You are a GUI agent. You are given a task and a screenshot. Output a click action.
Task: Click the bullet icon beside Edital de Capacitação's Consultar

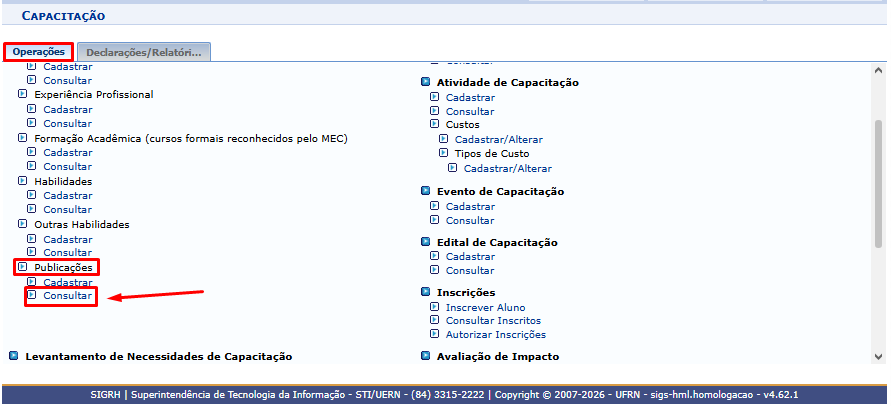click(x=434, y=269)
